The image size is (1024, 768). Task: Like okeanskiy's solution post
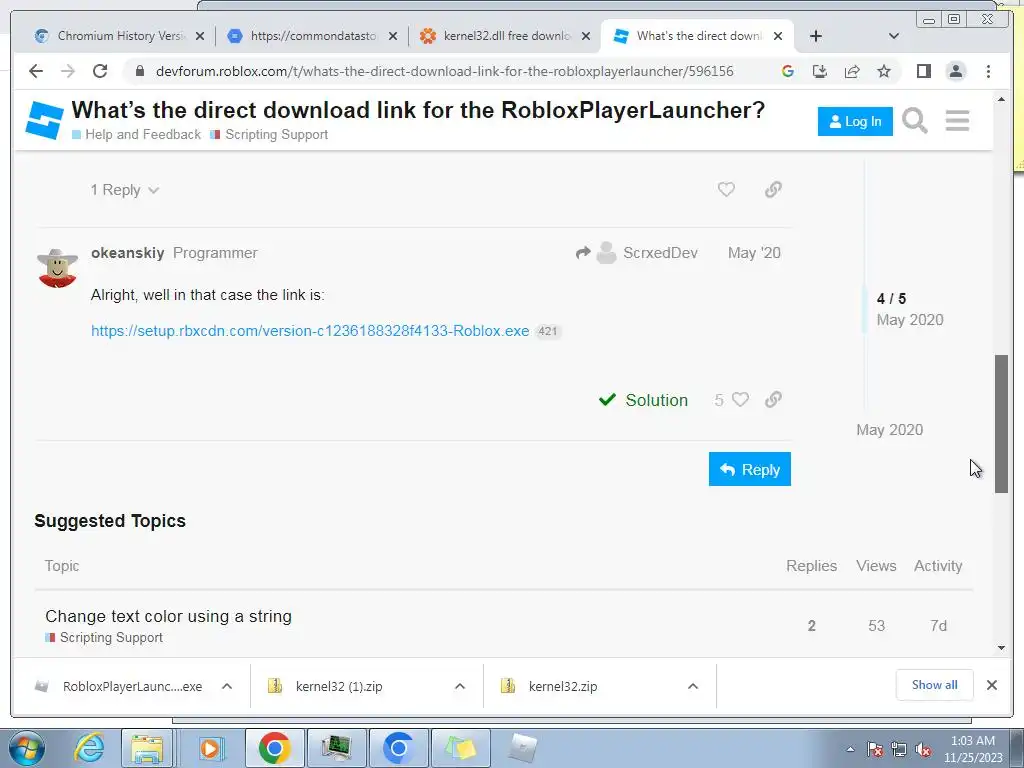point(740,400)
